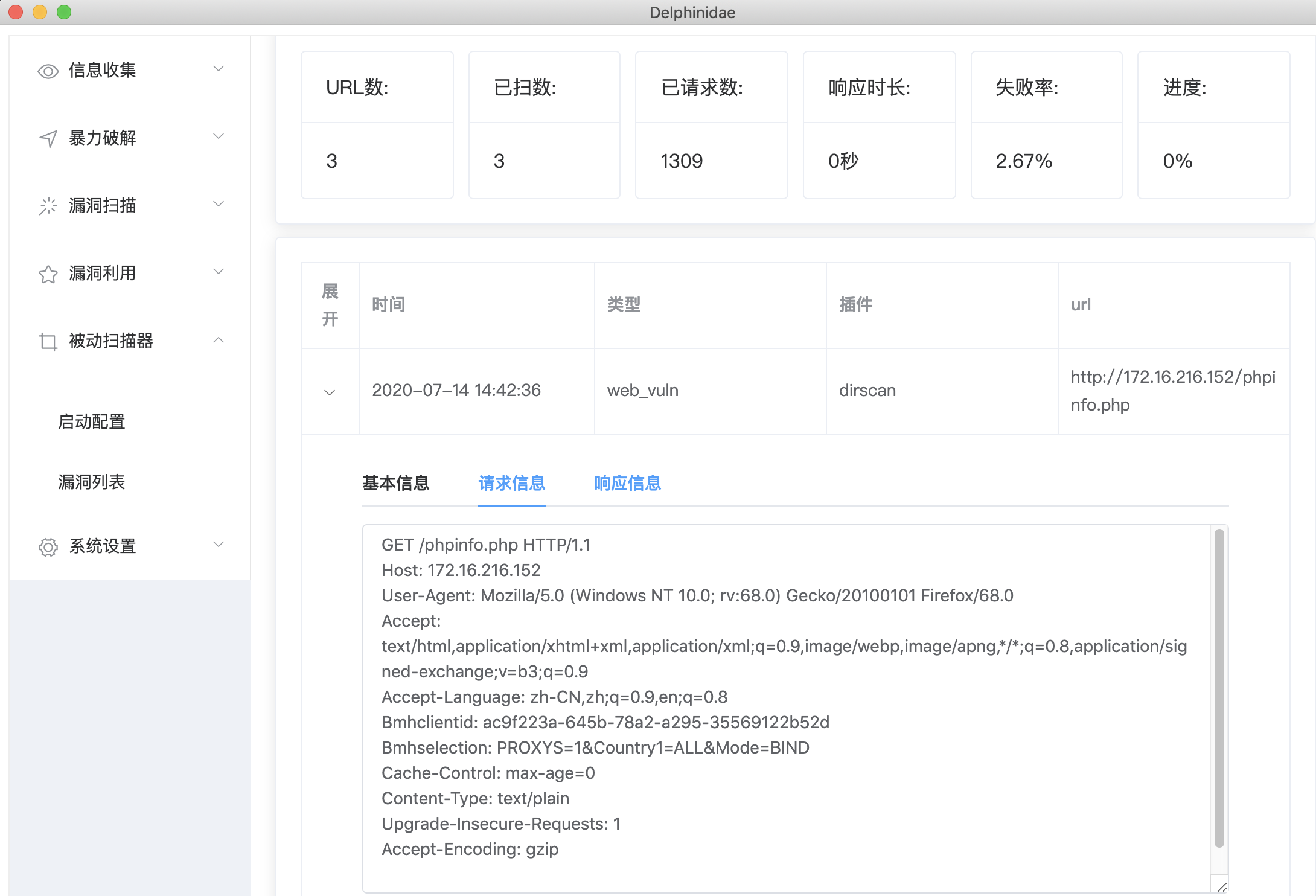This screenshot has height=896, width=1316.
Task: Expand the 系统设置 menu chevron
Action: pos(219,545)
